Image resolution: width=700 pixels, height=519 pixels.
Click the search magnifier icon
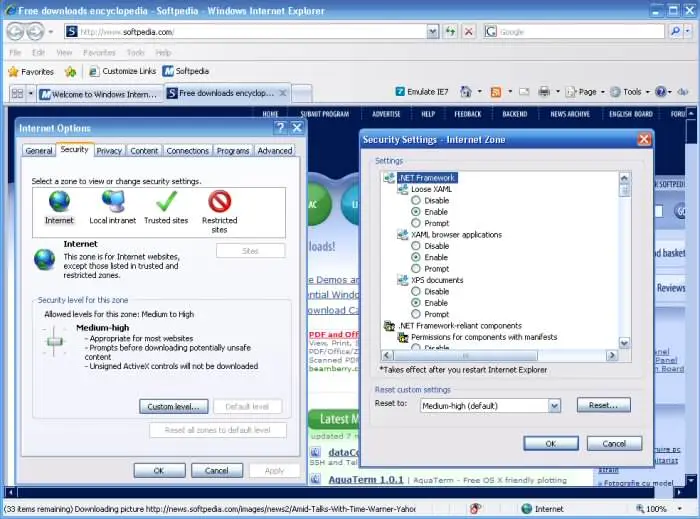tap(675, 32)
